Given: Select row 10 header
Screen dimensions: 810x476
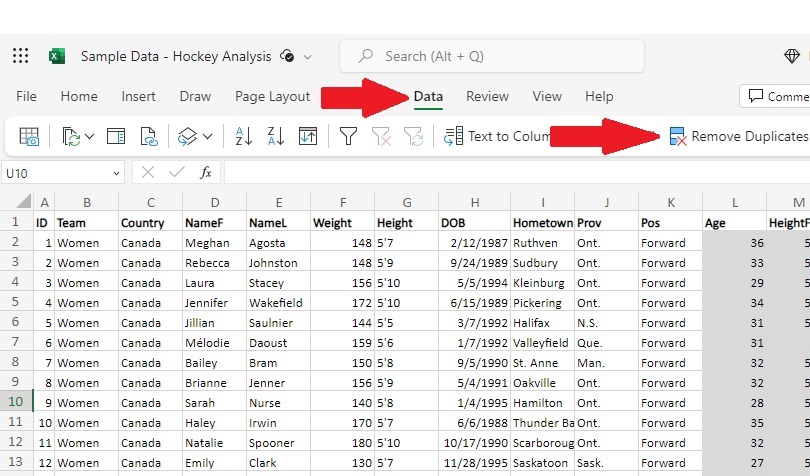Looking at the screenshot, I should 15,402.
